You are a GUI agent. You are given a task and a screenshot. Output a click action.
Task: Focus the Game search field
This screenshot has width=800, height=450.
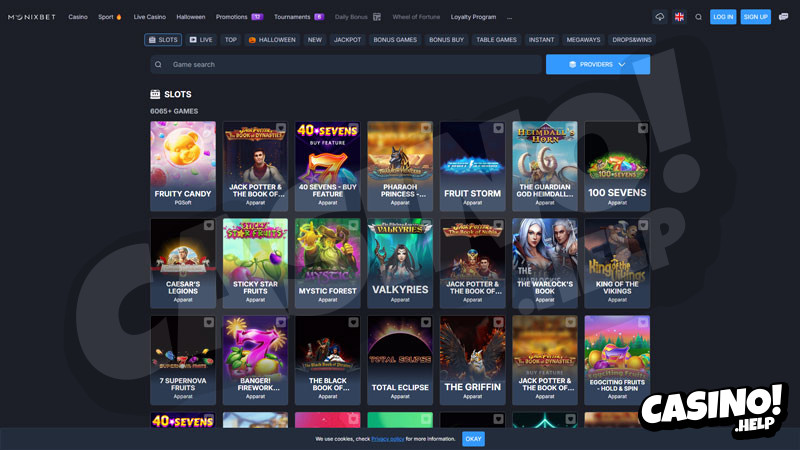[346, 64]
